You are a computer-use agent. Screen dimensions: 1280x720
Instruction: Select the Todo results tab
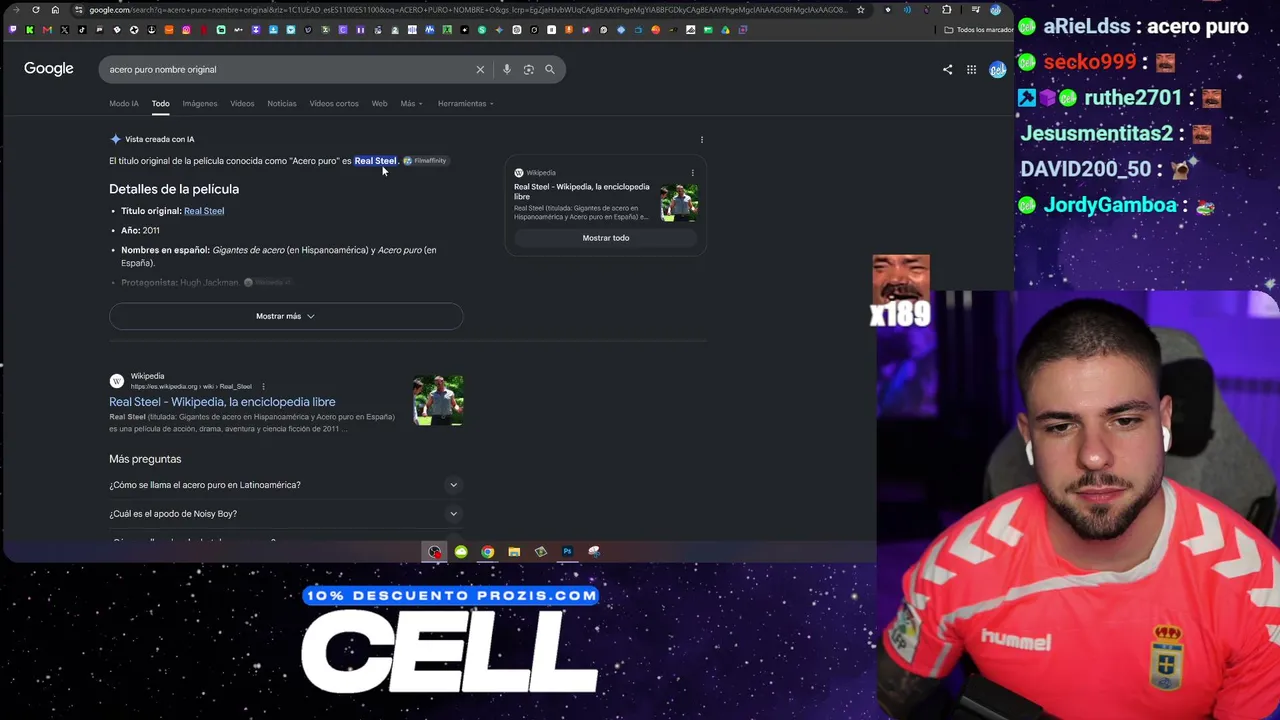coord(160,103)
